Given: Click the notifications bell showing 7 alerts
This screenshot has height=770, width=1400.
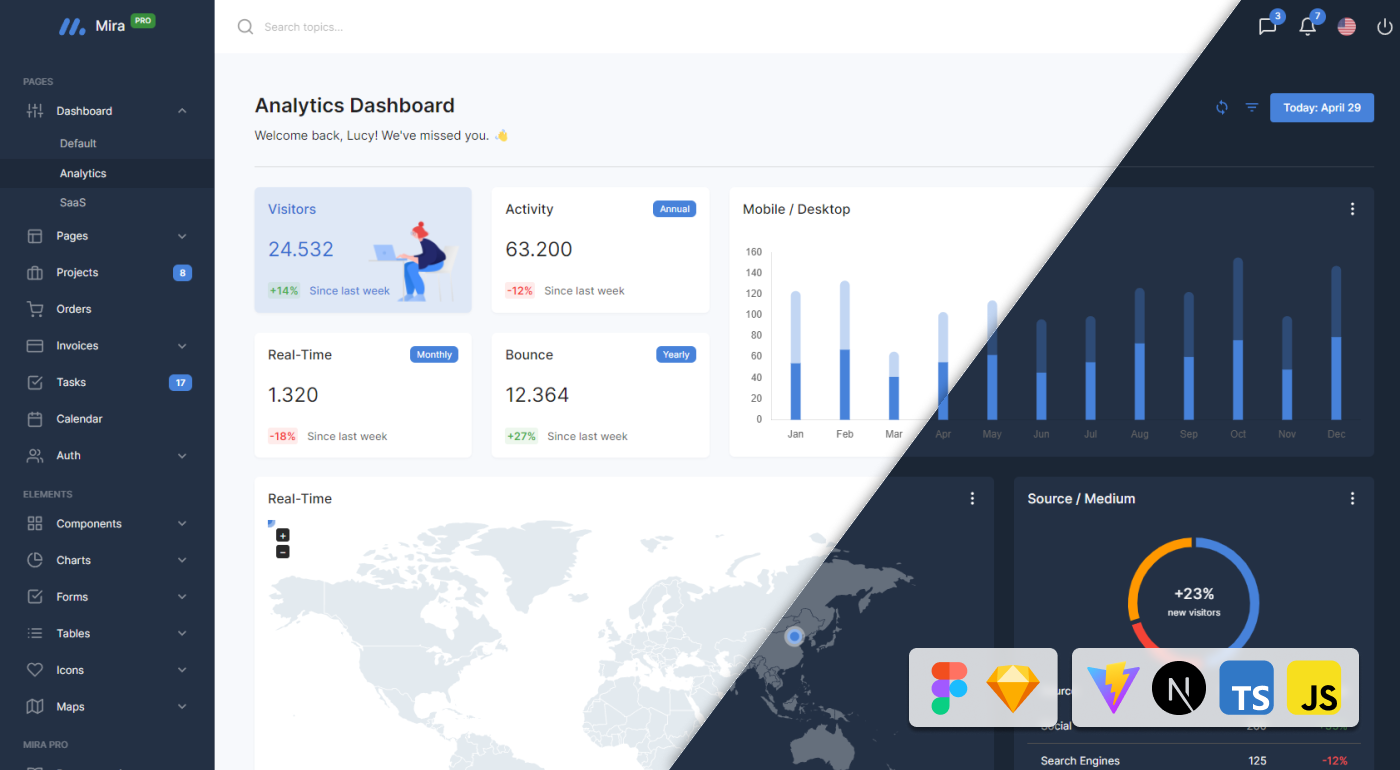Looking at the screenshot, I should (1307, 26).
